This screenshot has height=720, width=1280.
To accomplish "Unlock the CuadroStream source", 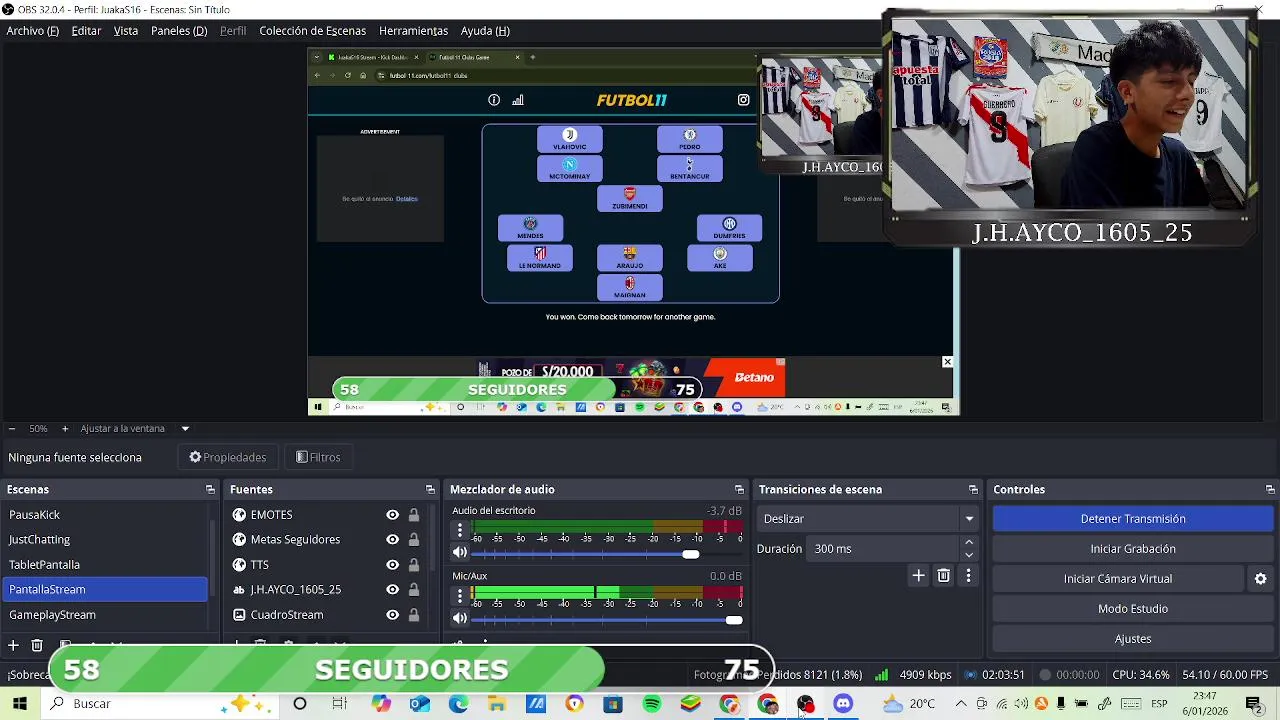I will click(414, 615).
